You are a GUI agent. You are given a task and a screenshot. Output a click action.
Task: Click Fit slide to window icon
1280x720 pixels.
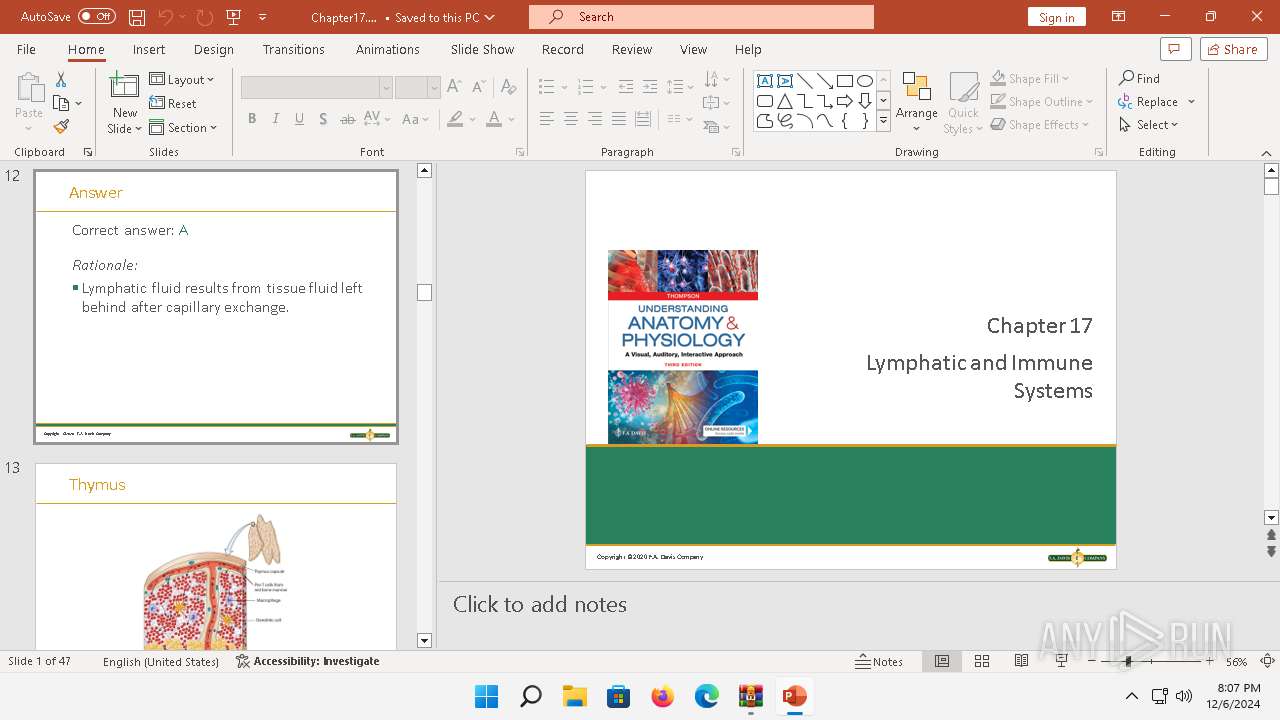point(1267,661)
